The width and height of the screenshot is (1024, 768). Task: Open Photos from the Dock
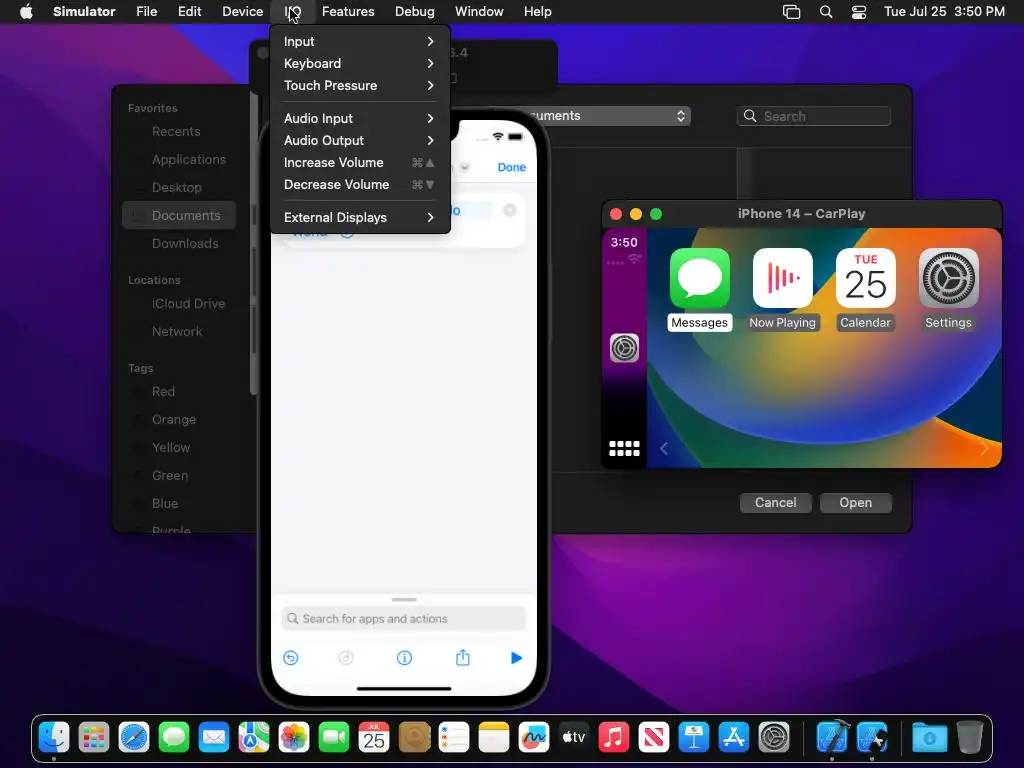[294, 738]
